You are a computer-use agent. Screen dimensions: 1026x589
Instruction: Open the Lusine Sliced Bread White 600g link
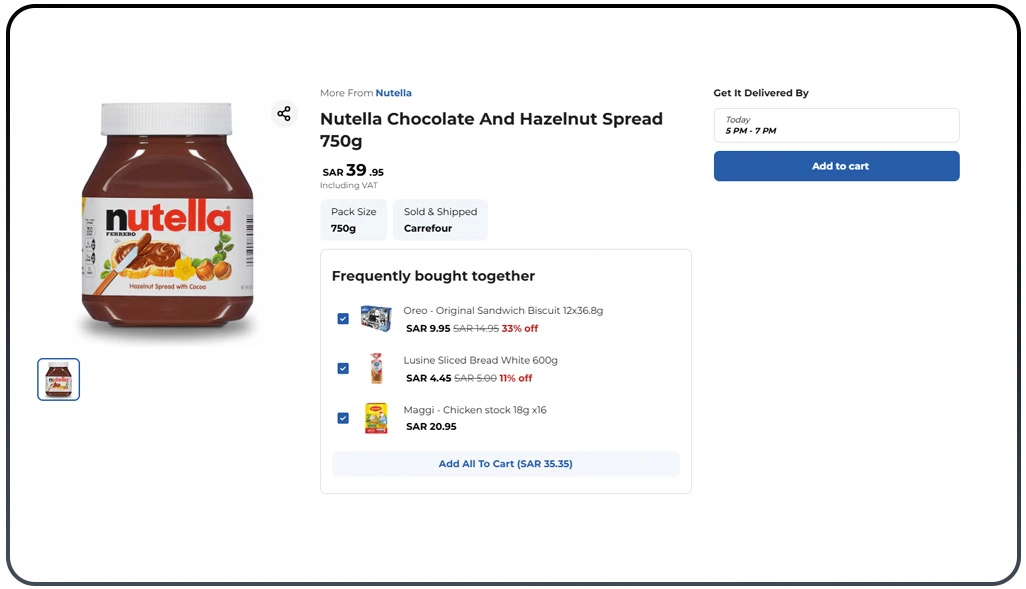(480, 360)
